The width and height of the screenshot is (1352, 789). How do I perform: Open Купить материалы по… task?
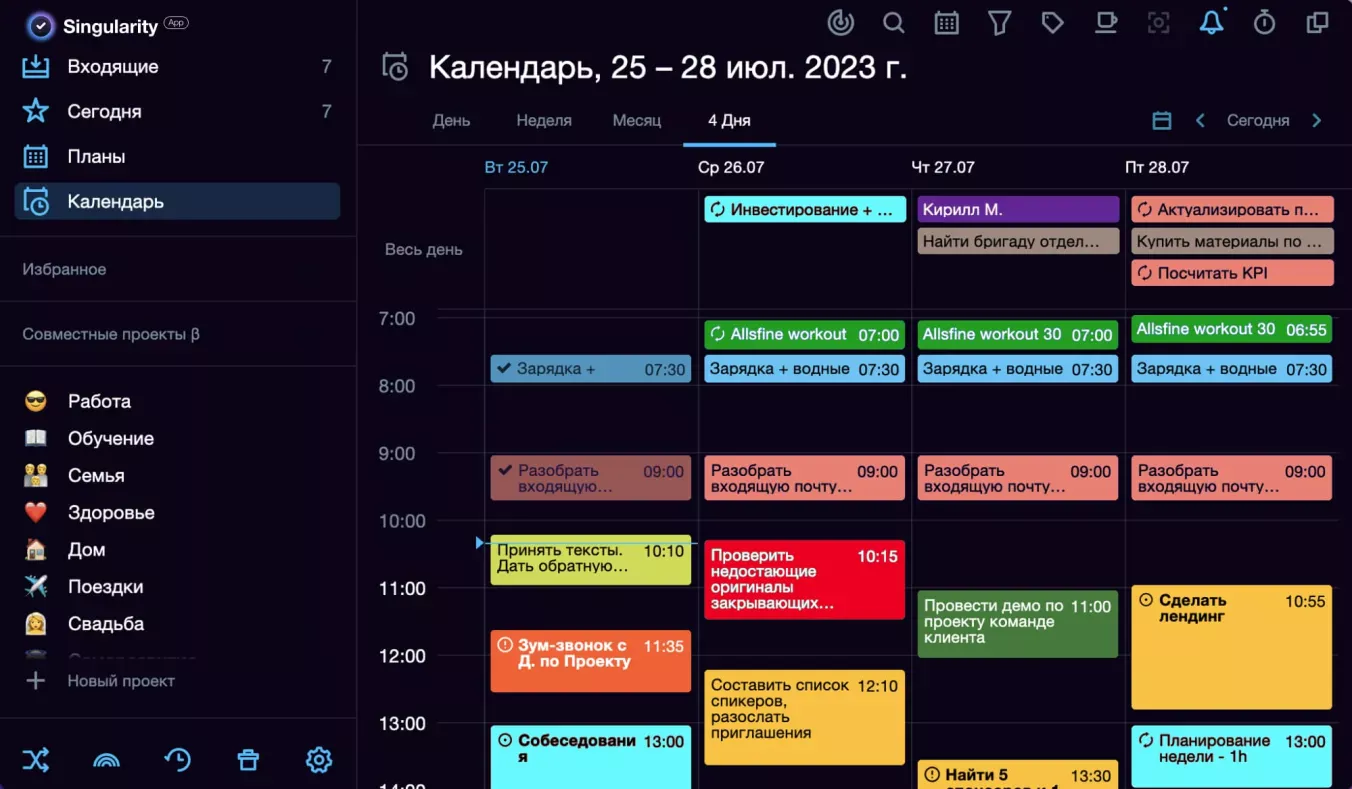point(1232,241)
